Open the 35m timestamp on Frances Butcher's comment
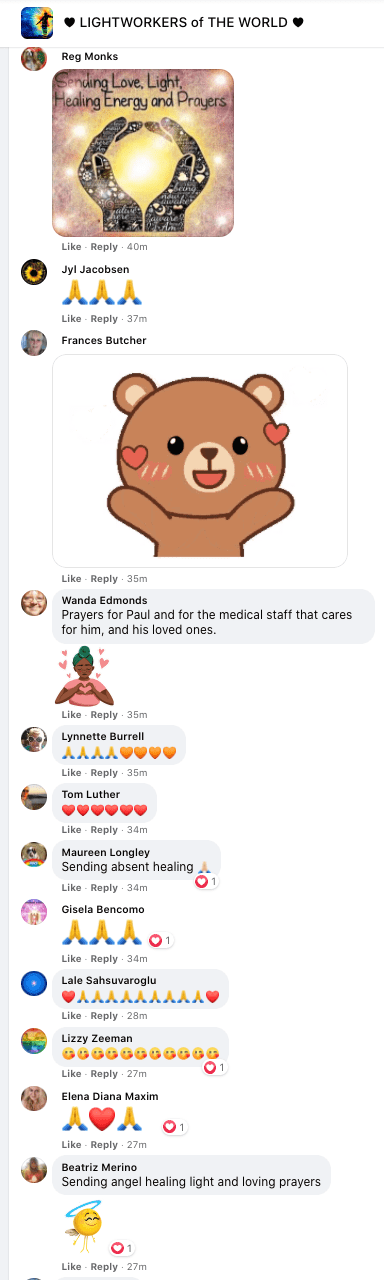 click(x=137, y=579)
